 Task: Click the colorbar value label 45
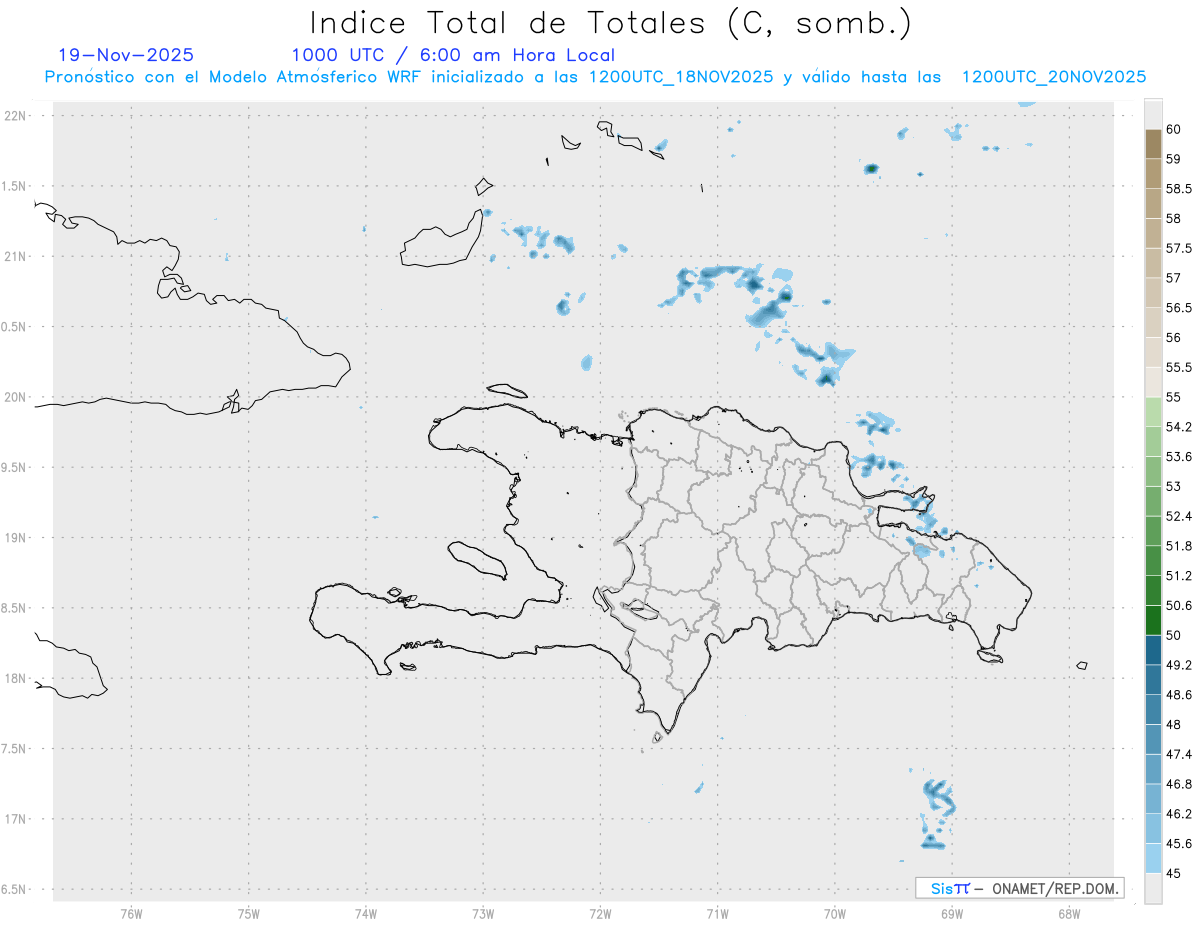click(x=1174, y=873)
